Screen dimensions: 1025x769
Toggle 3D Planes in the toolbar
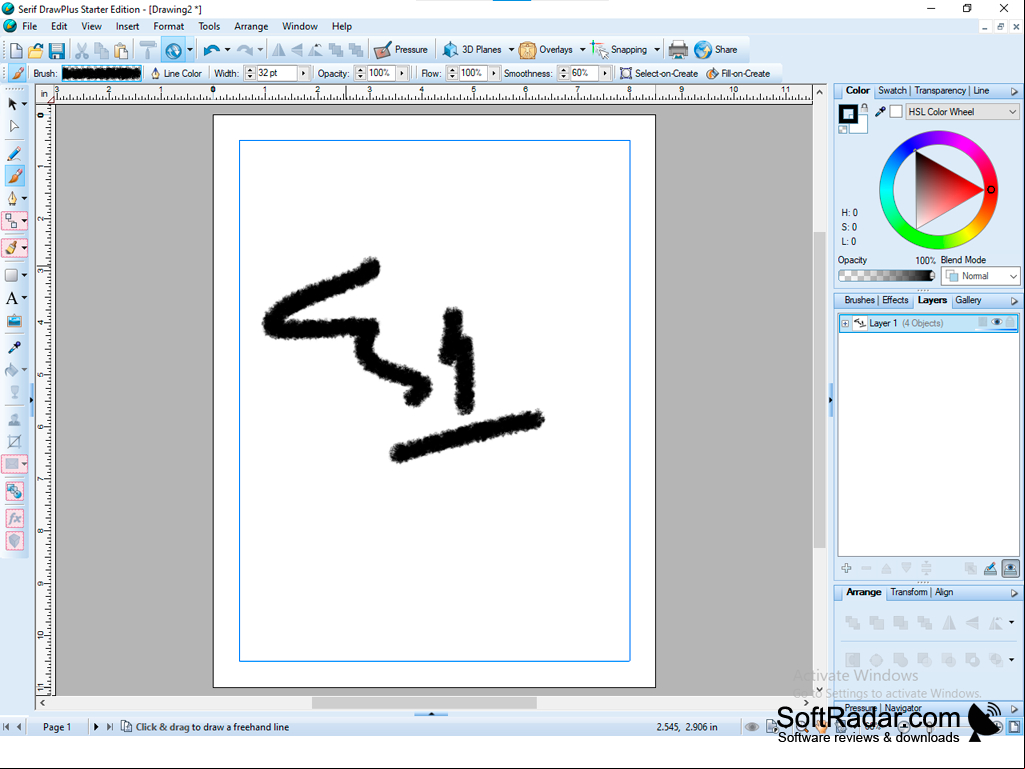coord(472,50)
